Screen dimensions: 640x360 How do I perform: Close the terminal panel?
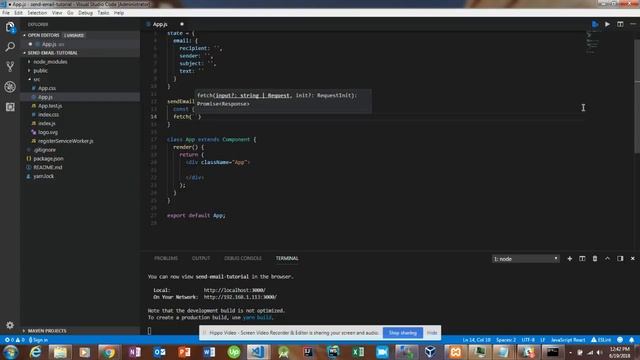pos(633,259)
